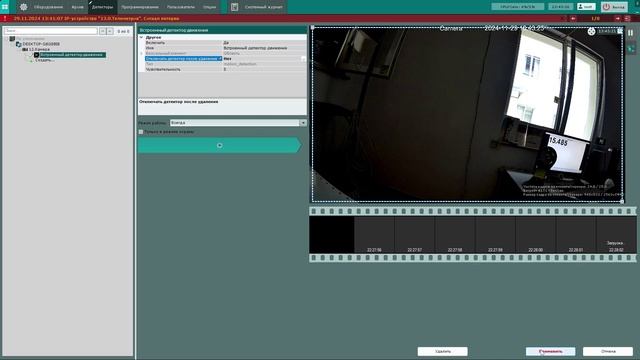Click the green arrow bar in detector panel
640x360 pixels.
(x=220, y=145)
